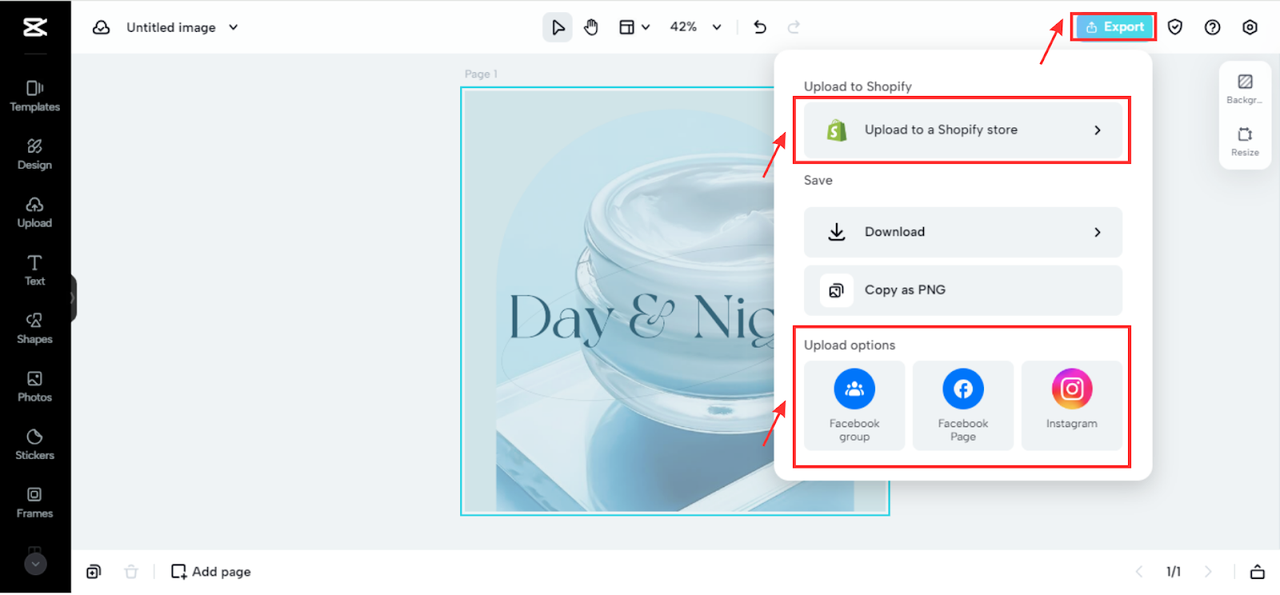Select the Text tool in sidebar

(x=35, y=270)
